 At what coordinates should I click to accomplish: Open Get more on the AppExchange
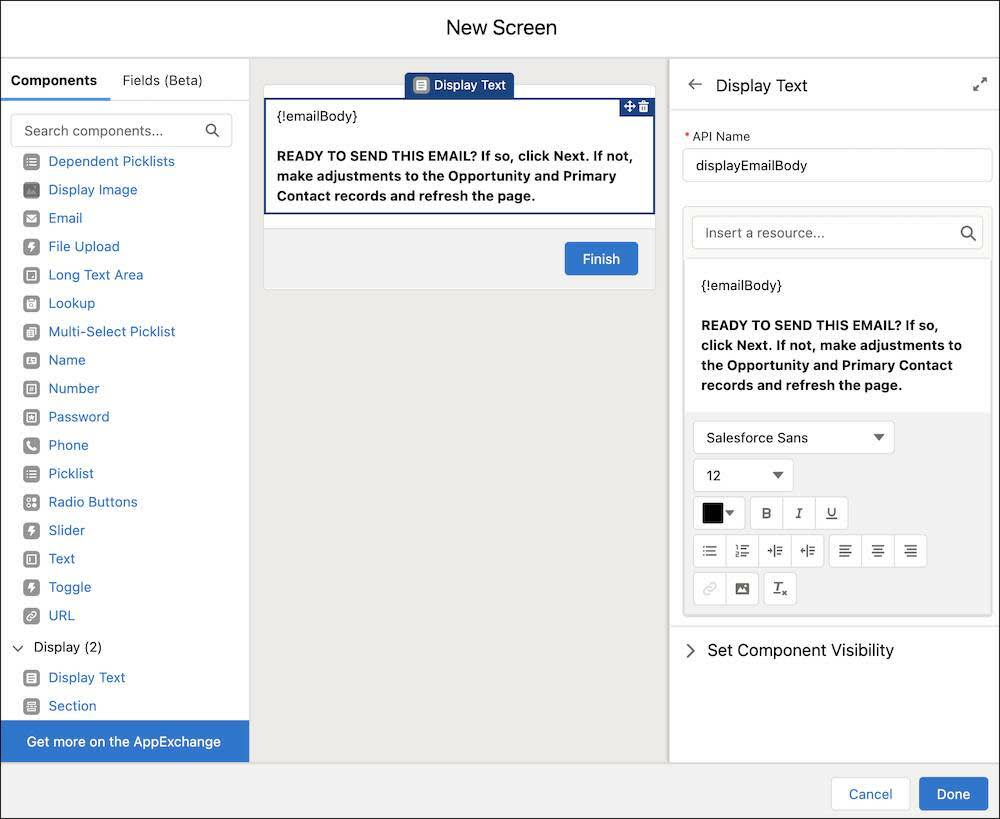[x=125, y=741]
